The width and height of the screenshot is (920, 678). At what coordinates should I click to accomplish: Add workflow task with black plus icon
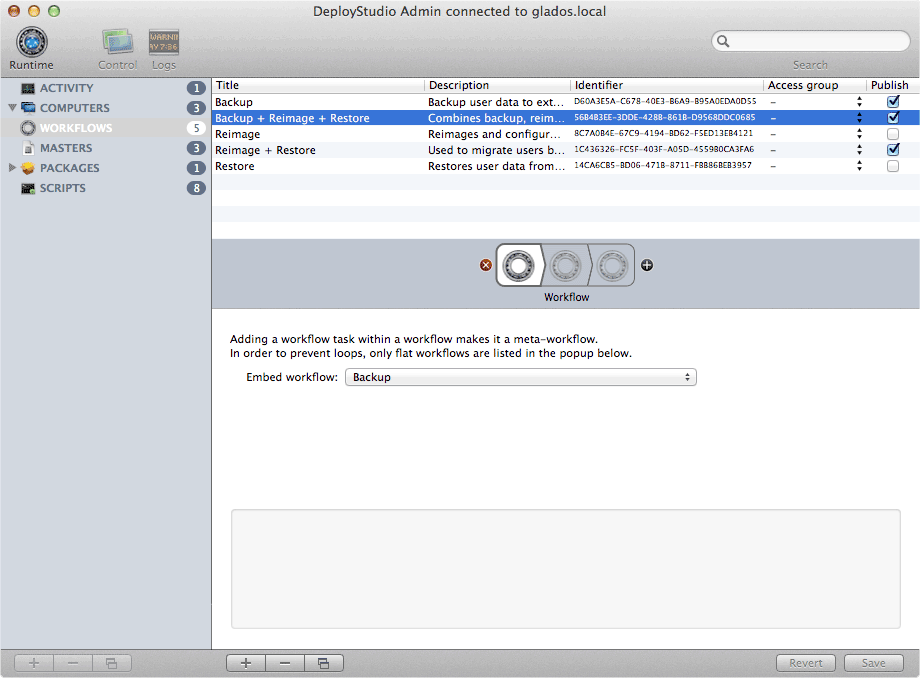[x=647, y=265]
